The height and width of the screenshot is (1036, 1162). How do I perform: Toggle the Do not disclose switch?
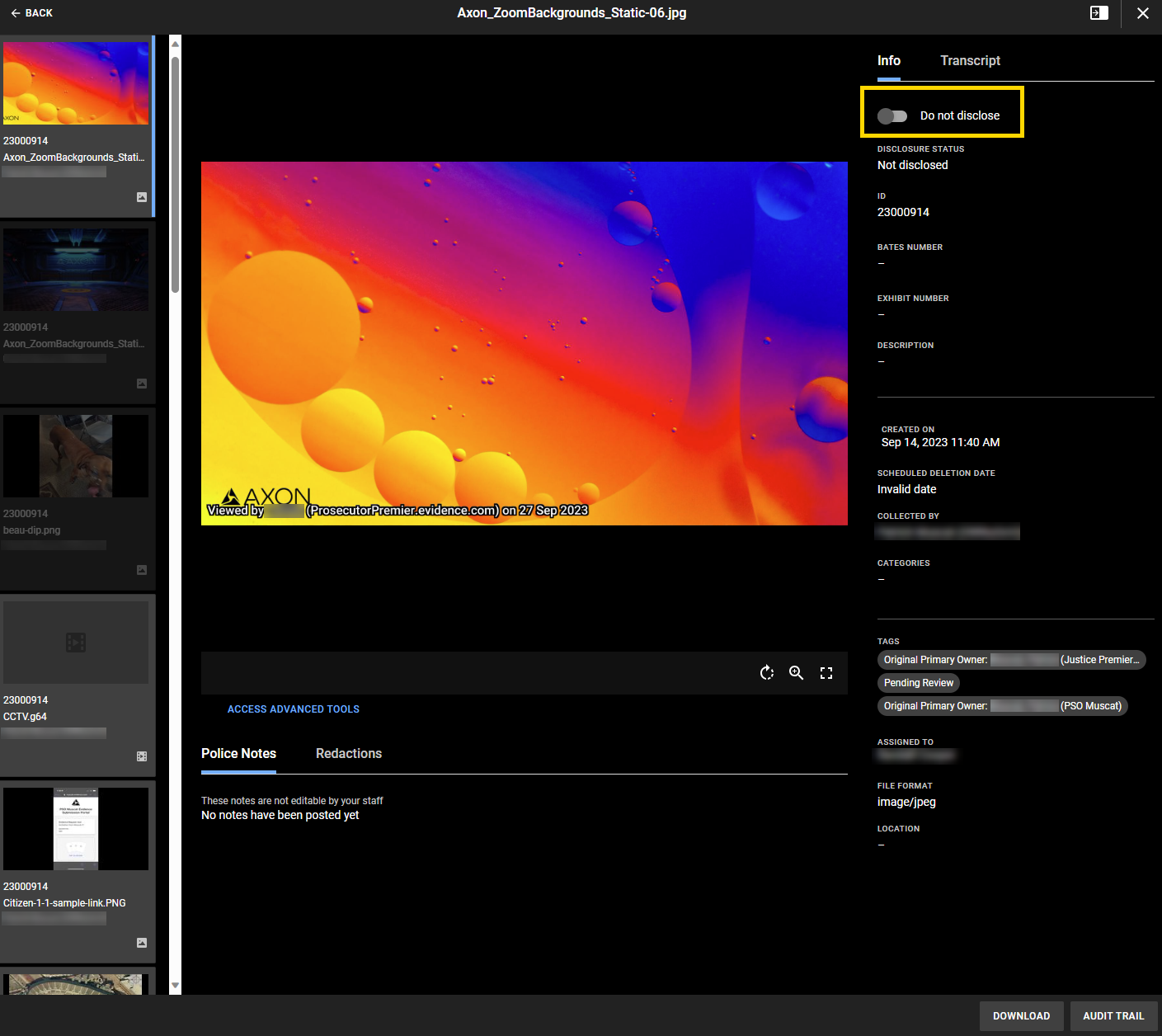tap(892, 116)
